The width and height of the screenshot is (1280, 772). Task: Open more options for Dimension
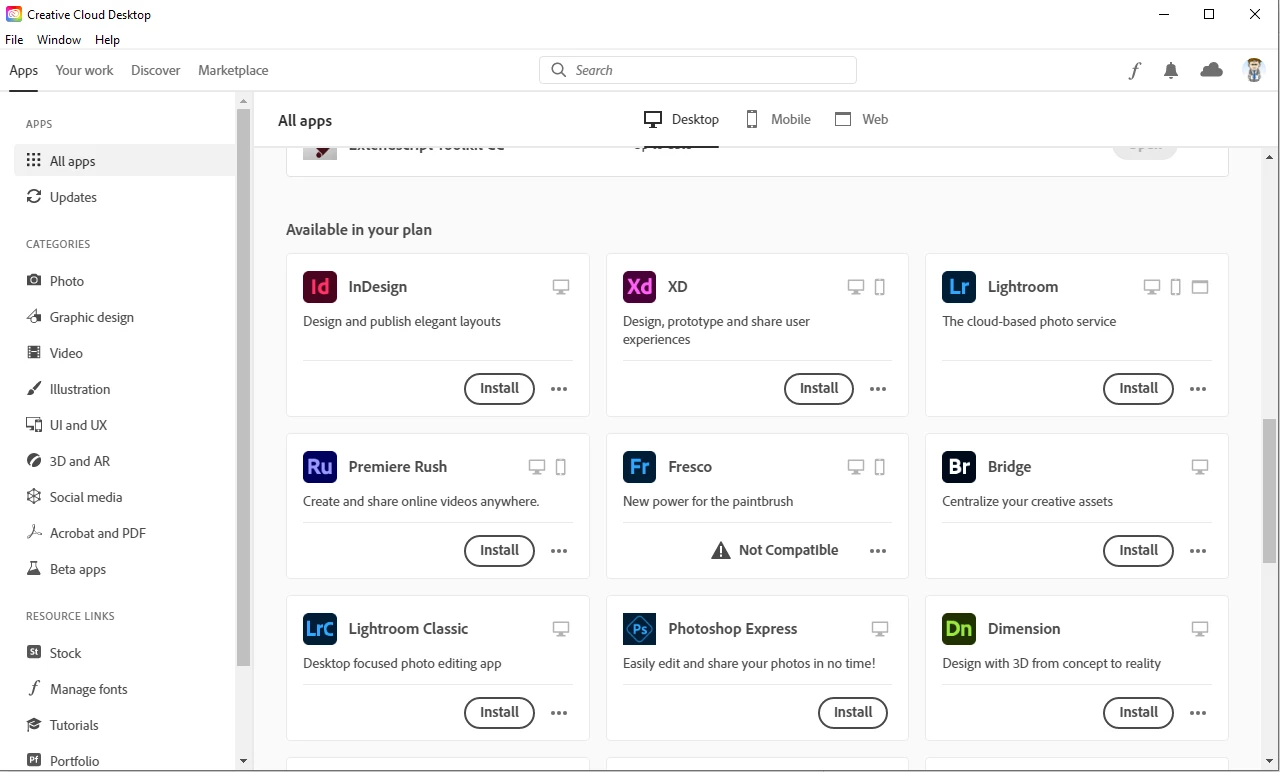[1198, 713]
